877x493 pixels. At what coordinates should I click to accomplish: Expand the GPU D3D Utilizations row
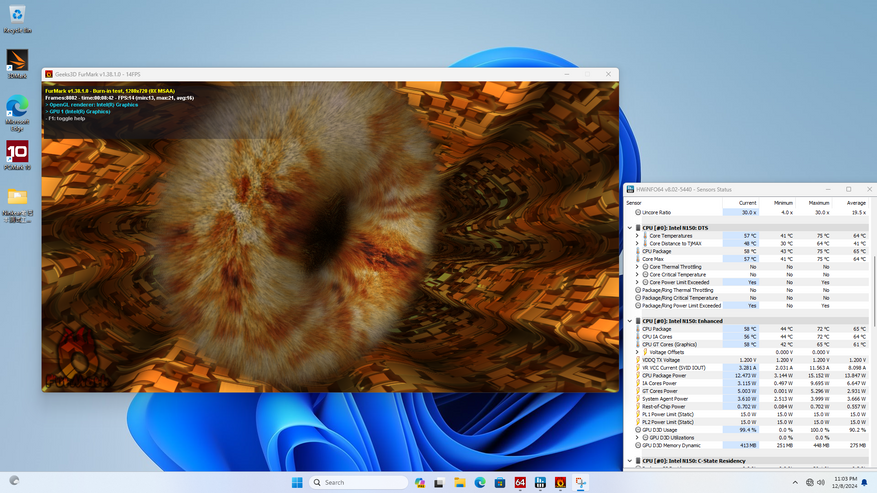point(637,437)
